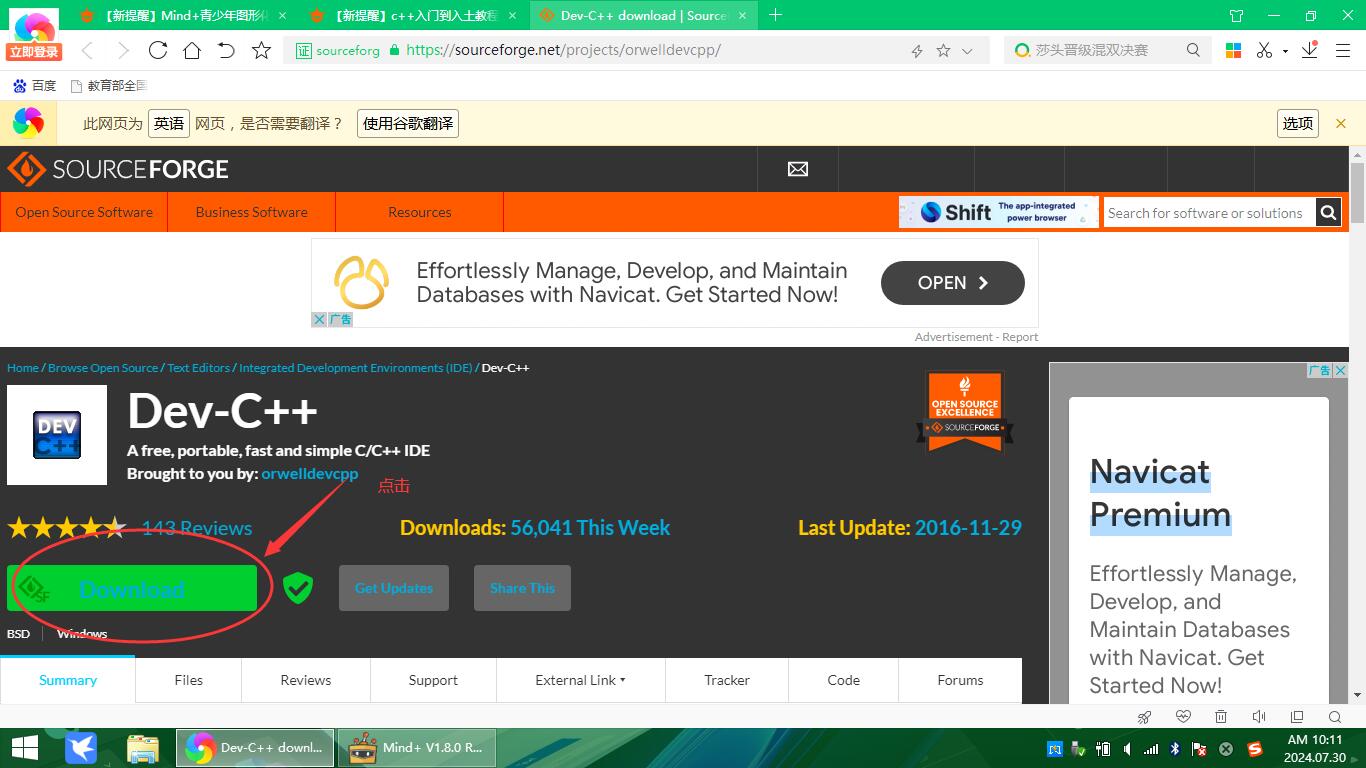Click the favorite star inside address bar
This screenshot has height=768, width=1366.
pyautogui.click(x=943, y=50)
